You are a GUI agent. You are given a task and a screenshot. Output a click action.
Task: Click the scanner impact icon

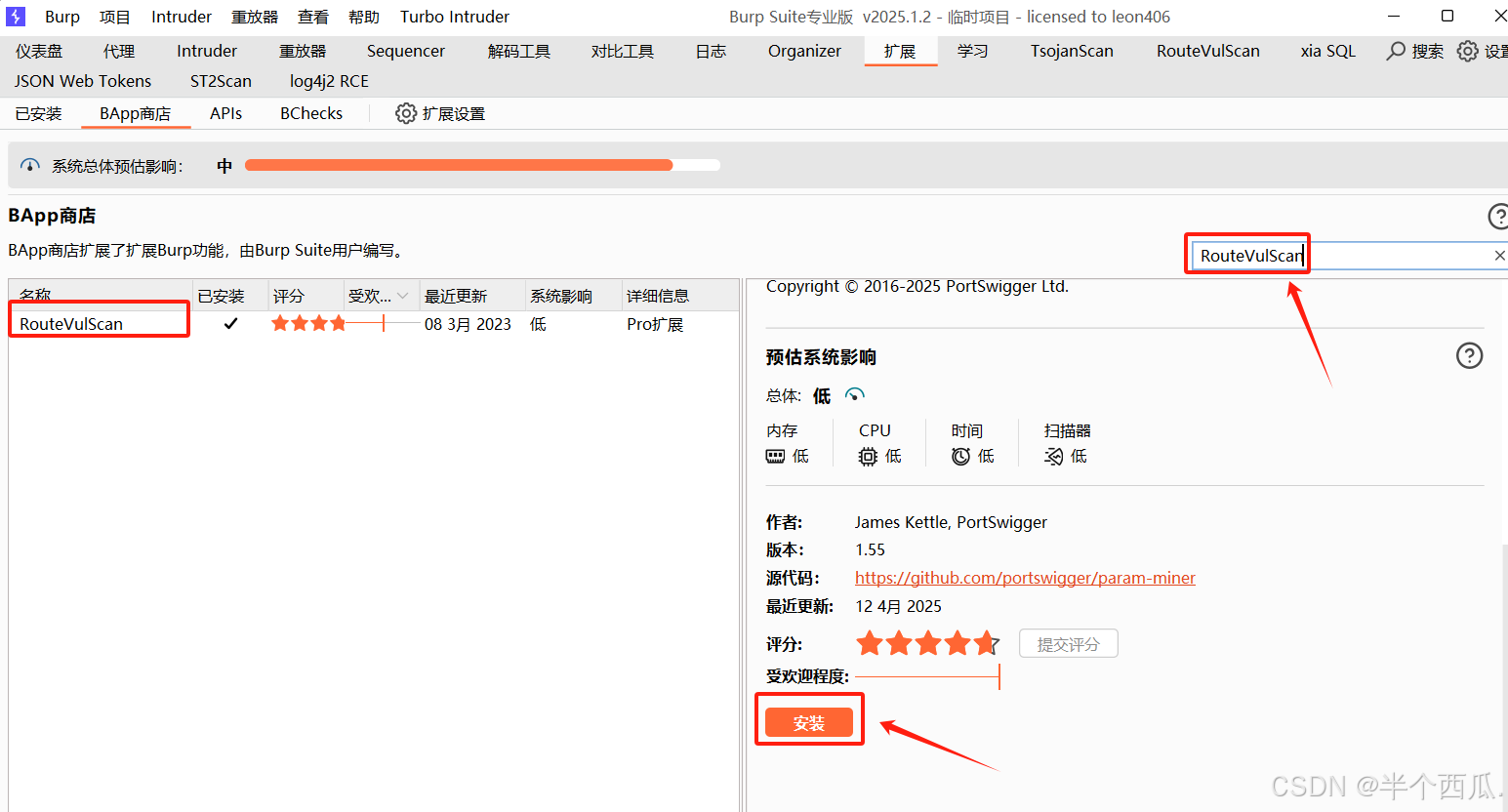[1053, 456]
